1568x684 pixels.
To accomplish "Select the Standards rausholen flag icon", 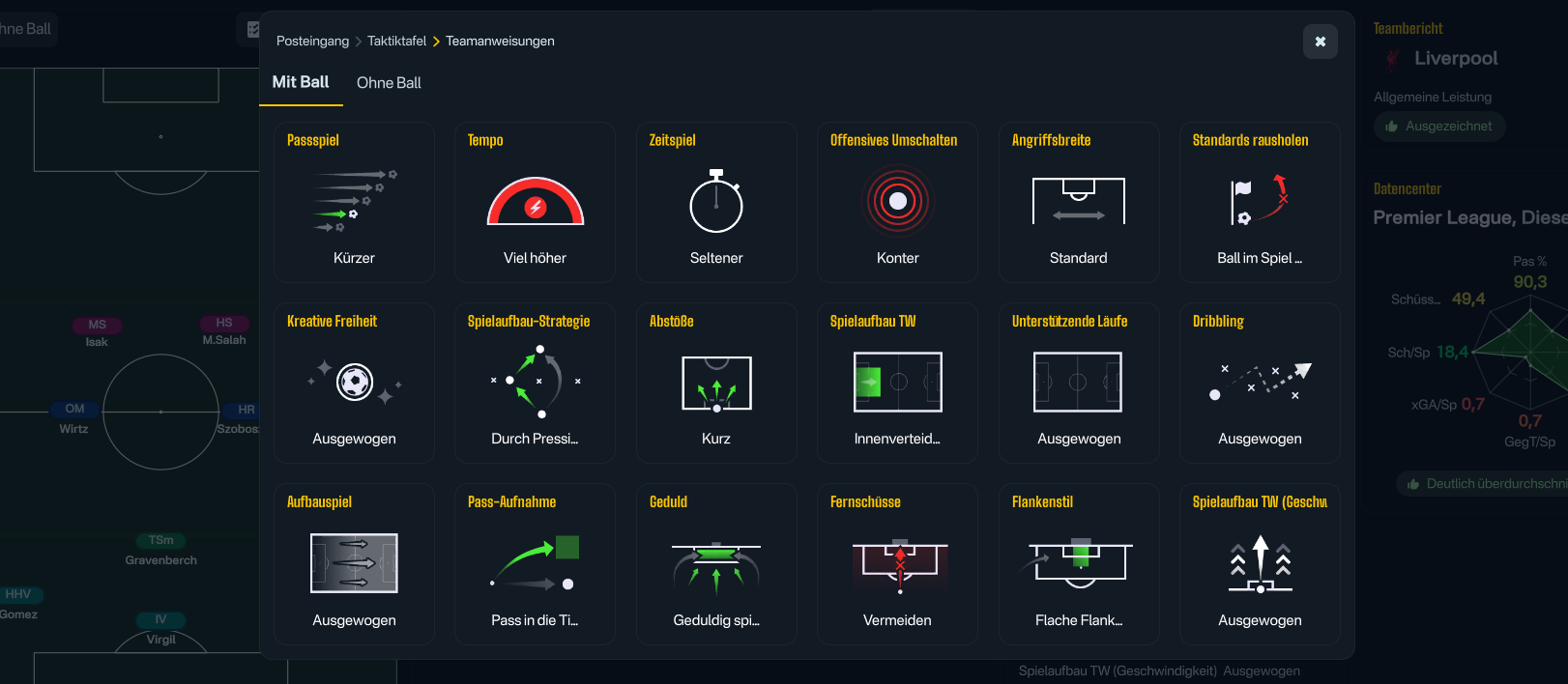I will (x=1259, y=201).
